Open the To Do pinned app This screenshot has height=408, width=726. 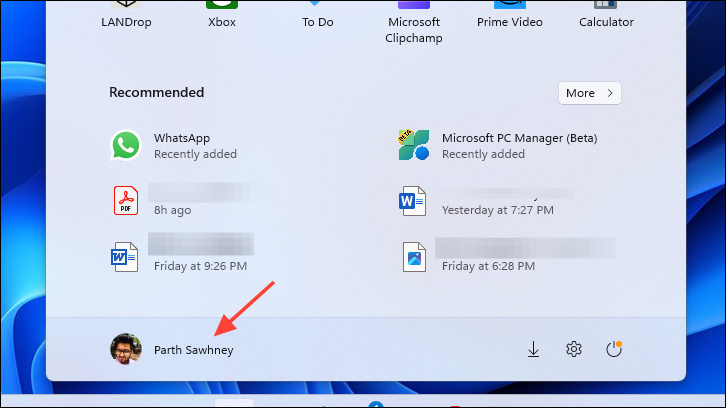[x=318, y=15]
